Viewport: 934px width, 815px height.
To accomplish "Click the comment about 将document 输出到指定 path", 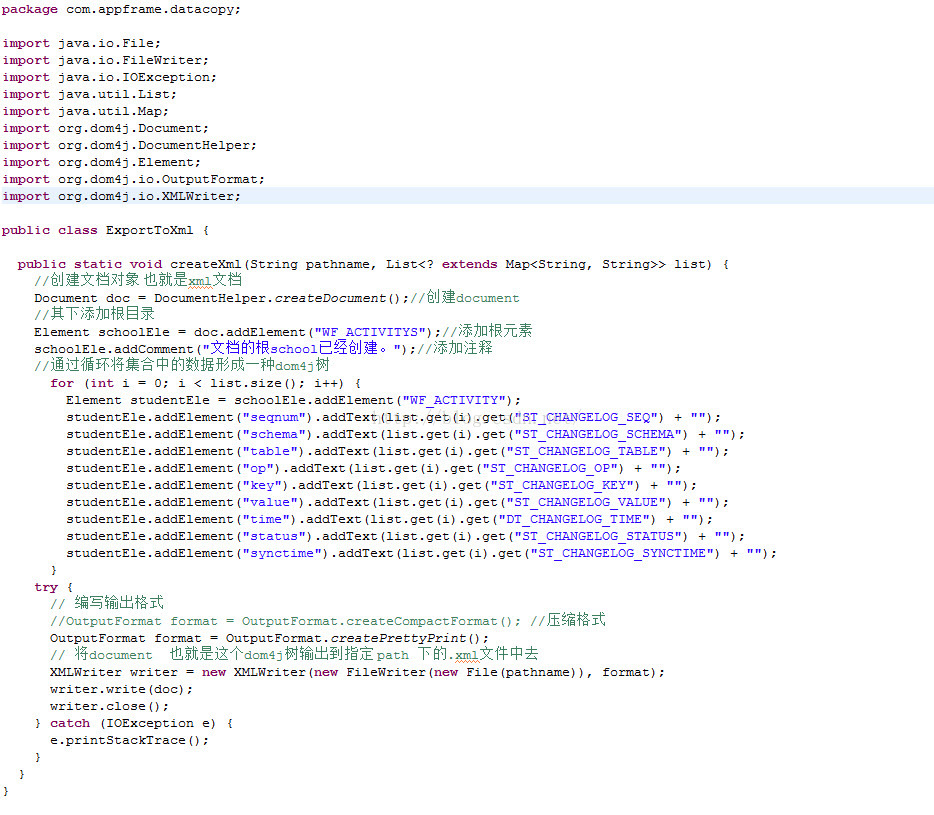I will coord(294,654).
